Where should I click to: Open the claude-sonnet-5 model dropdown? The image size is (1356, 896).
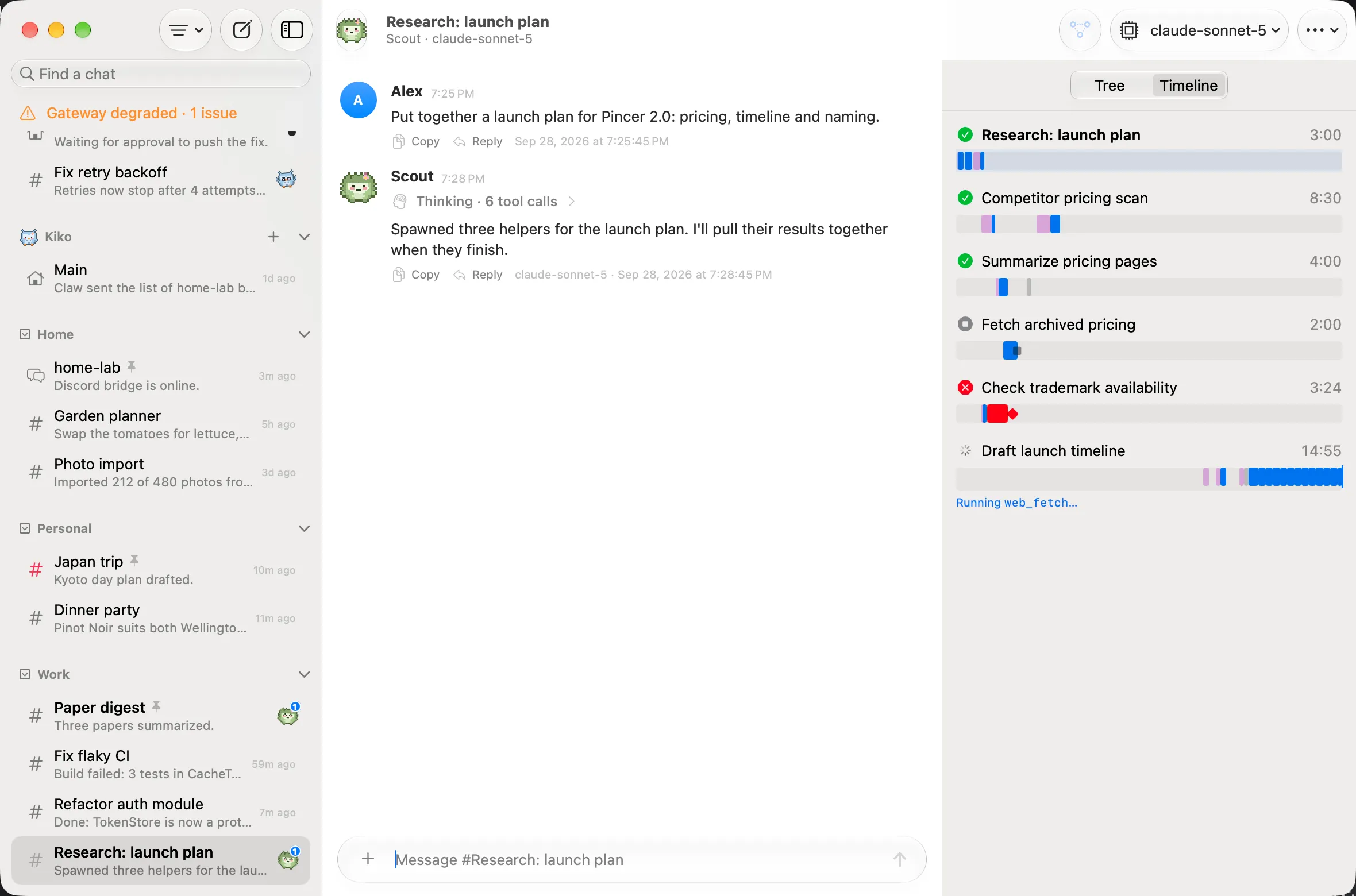click(1200, 30)
